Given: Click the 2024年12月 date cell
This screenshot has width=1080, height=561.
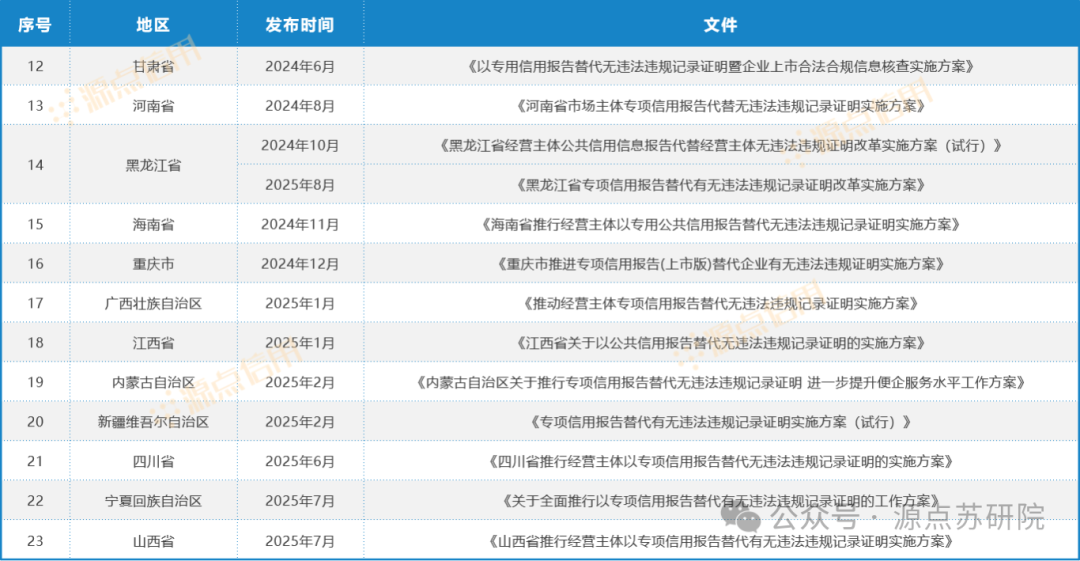Looking at the screenshot, I should click(300, 263).
